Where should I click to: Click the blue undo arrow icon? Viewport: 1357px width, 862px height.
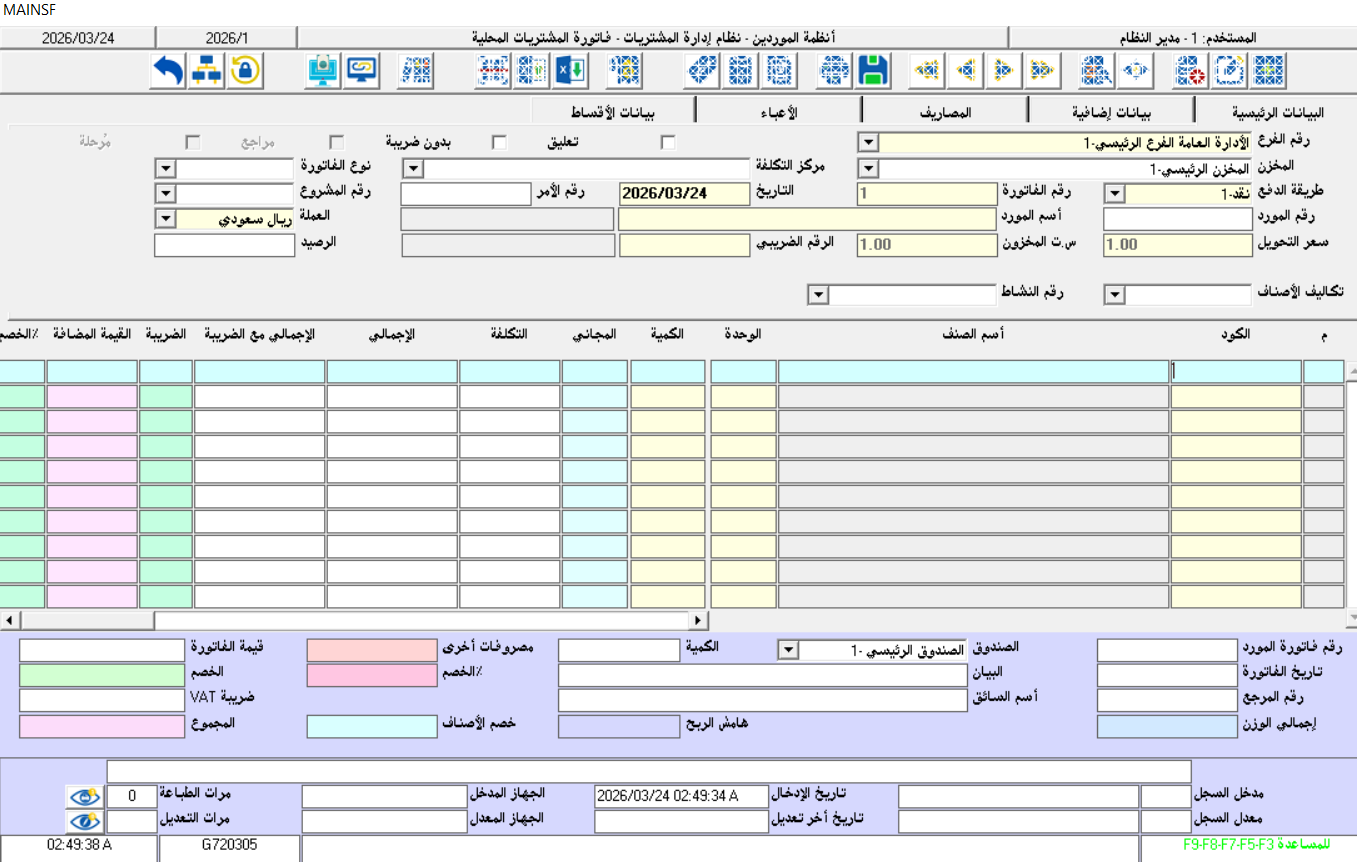point(169,71)
